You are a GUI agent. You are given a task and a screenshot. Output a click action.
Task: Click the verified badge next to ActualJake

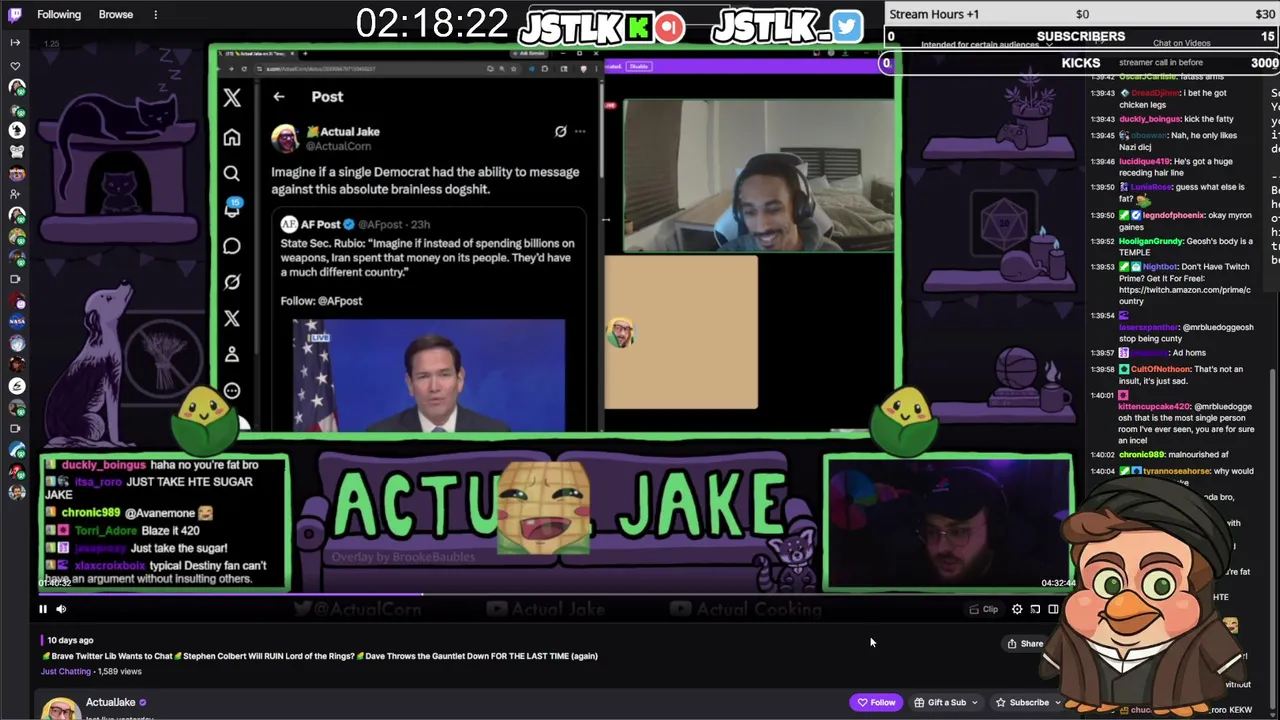[143, 703]
